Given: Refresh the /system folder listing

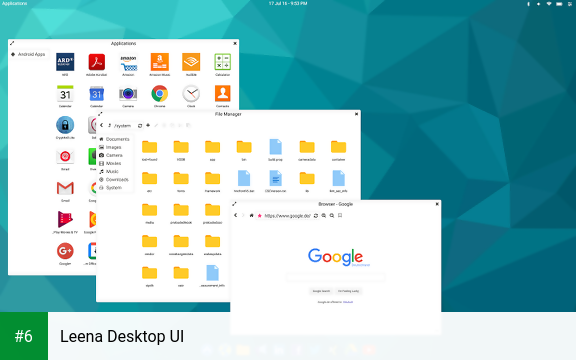Looking at the screenshot, I should 140,126.
